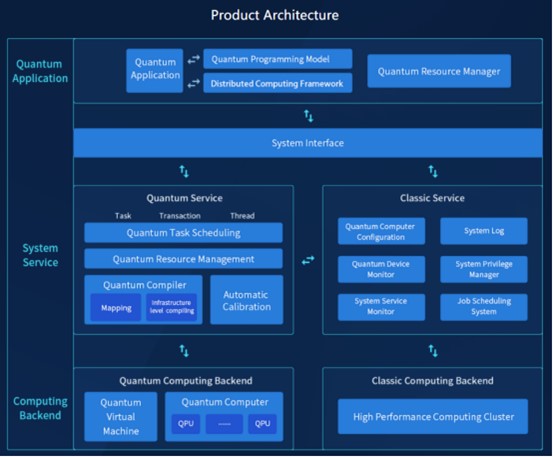
Task: Choose the Mapping box in Quantum Compiler
Action: [116, 307]
